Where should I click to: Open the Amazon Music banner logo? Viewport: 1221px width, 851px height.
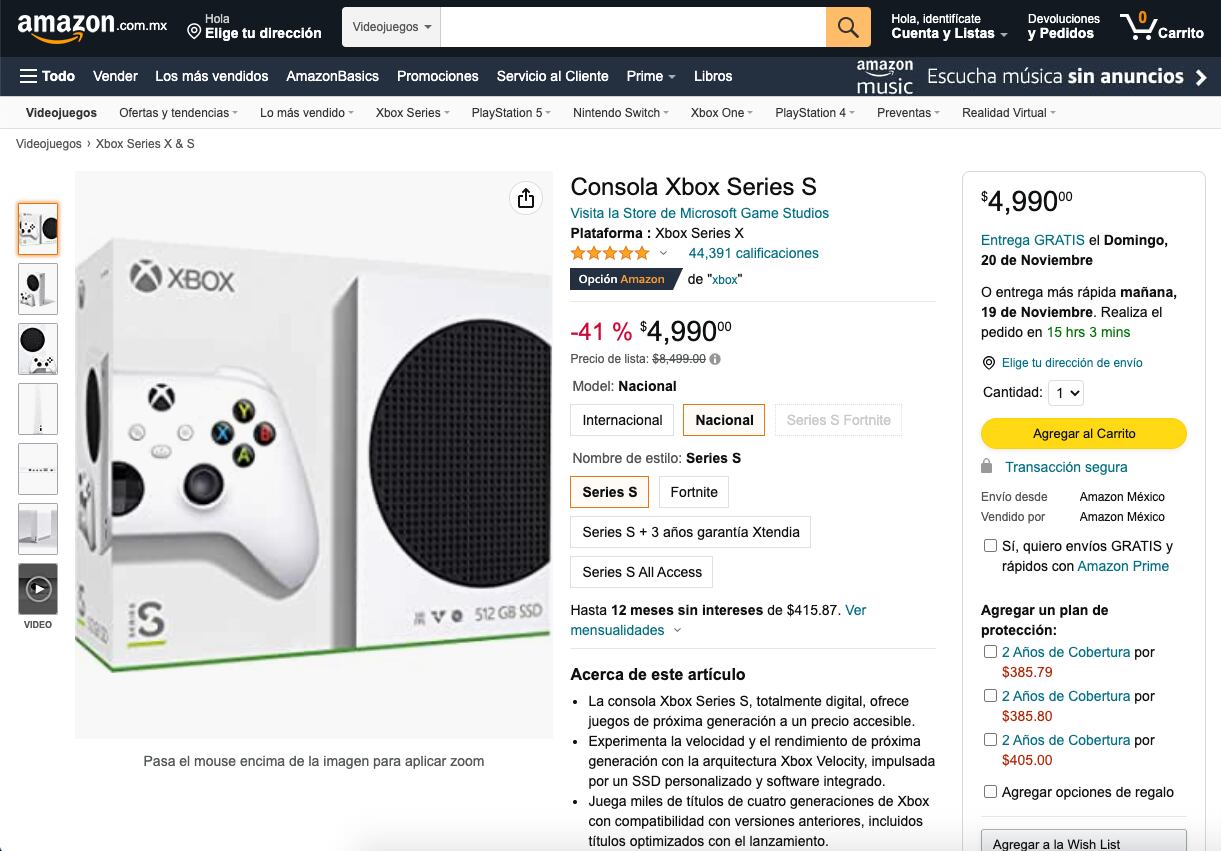[x=884, y=76]
